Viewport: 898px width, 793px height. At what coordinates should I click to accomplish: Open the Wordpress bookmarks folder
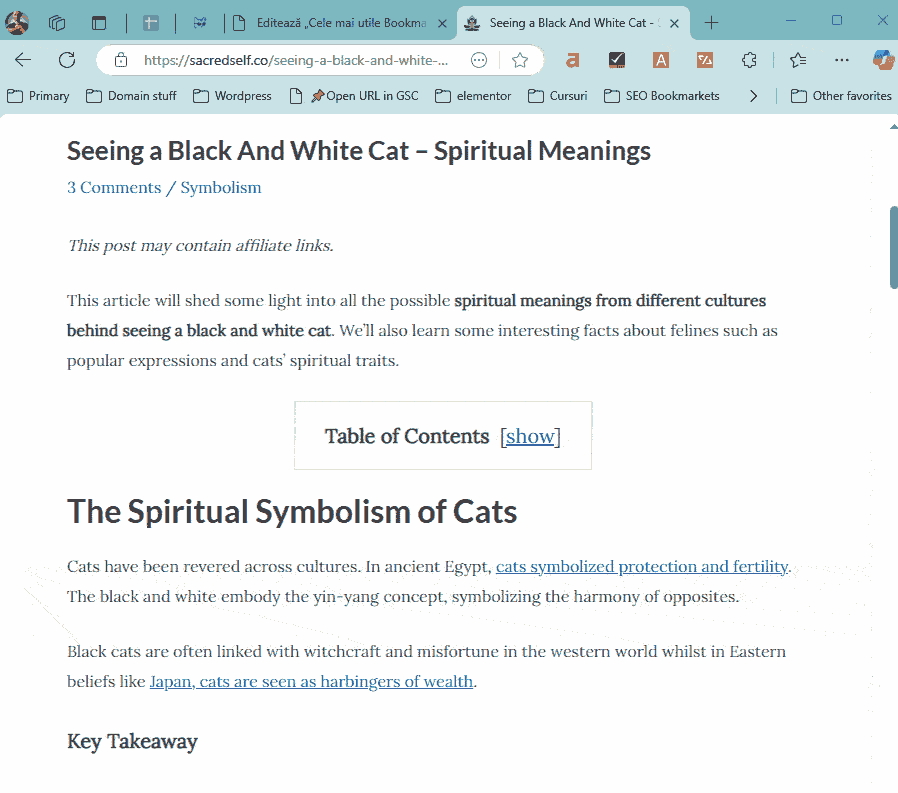coord(232,96)
